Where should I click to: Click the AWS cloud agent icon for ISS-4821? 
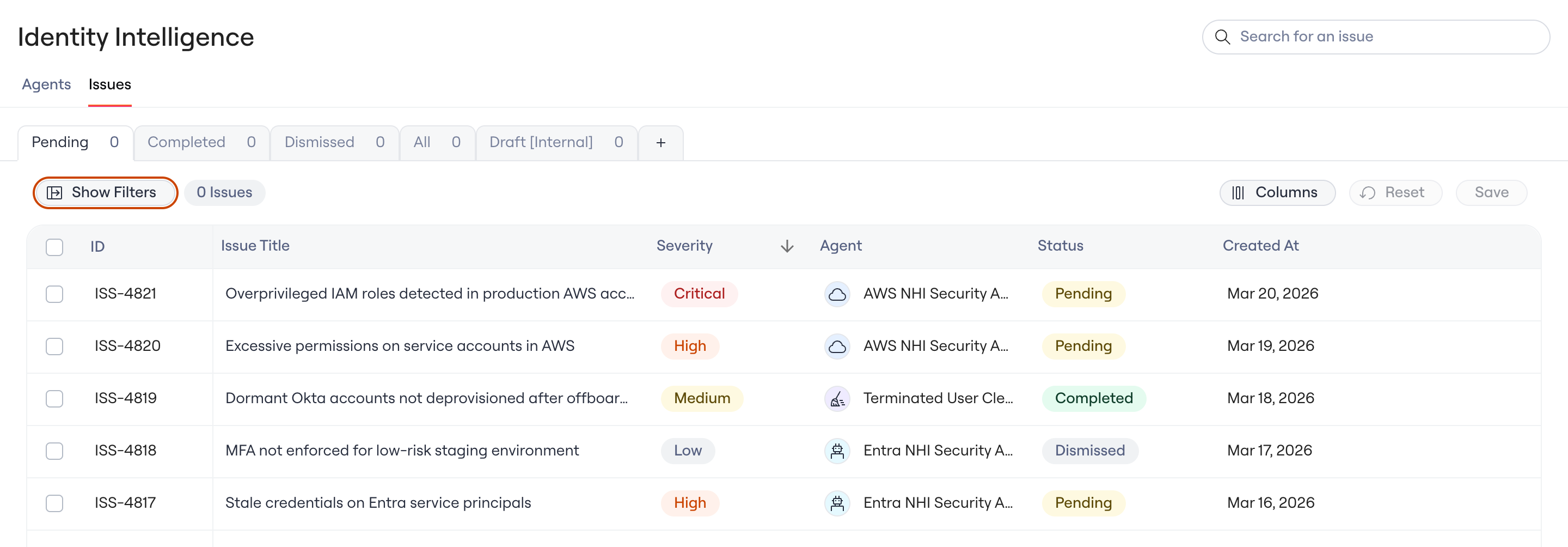(x=837, y=294)
